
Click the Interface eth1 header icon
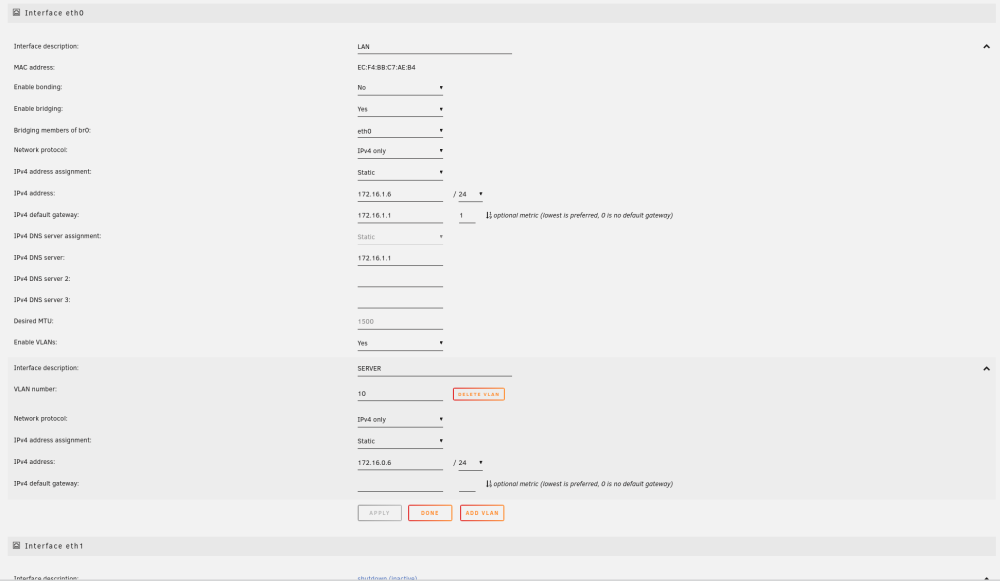tap(17, 545)
